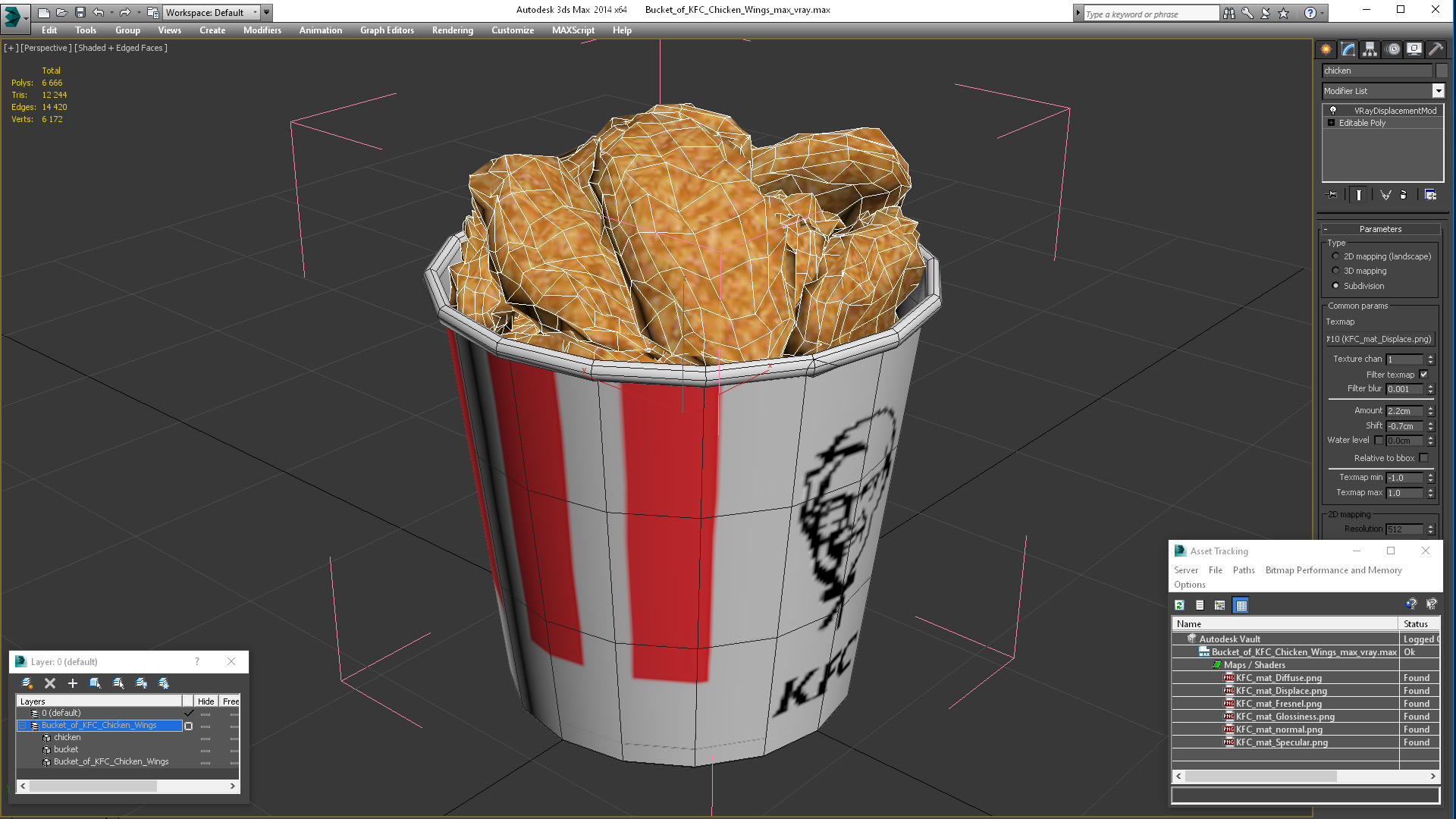The image size is (1456, 819).
Task: Open the Motion command panel tab
Action: [x=1393, y=49]
